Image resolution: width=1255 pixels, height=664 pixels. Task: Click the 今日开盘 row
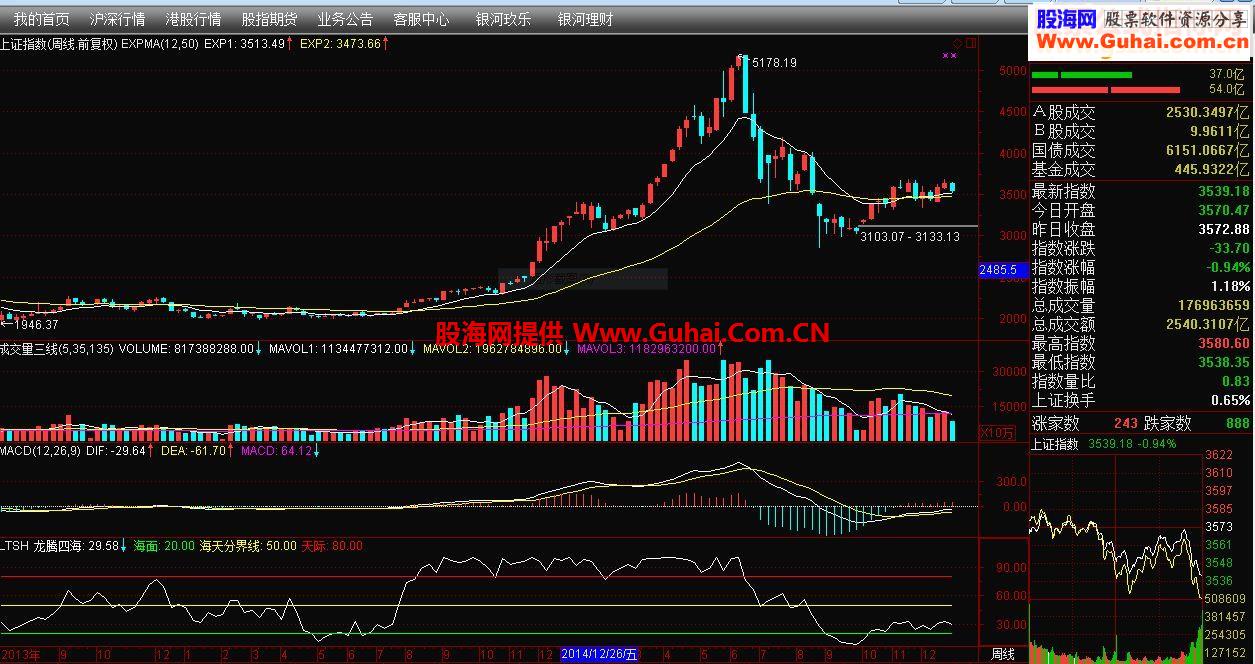coord(1141,210)
